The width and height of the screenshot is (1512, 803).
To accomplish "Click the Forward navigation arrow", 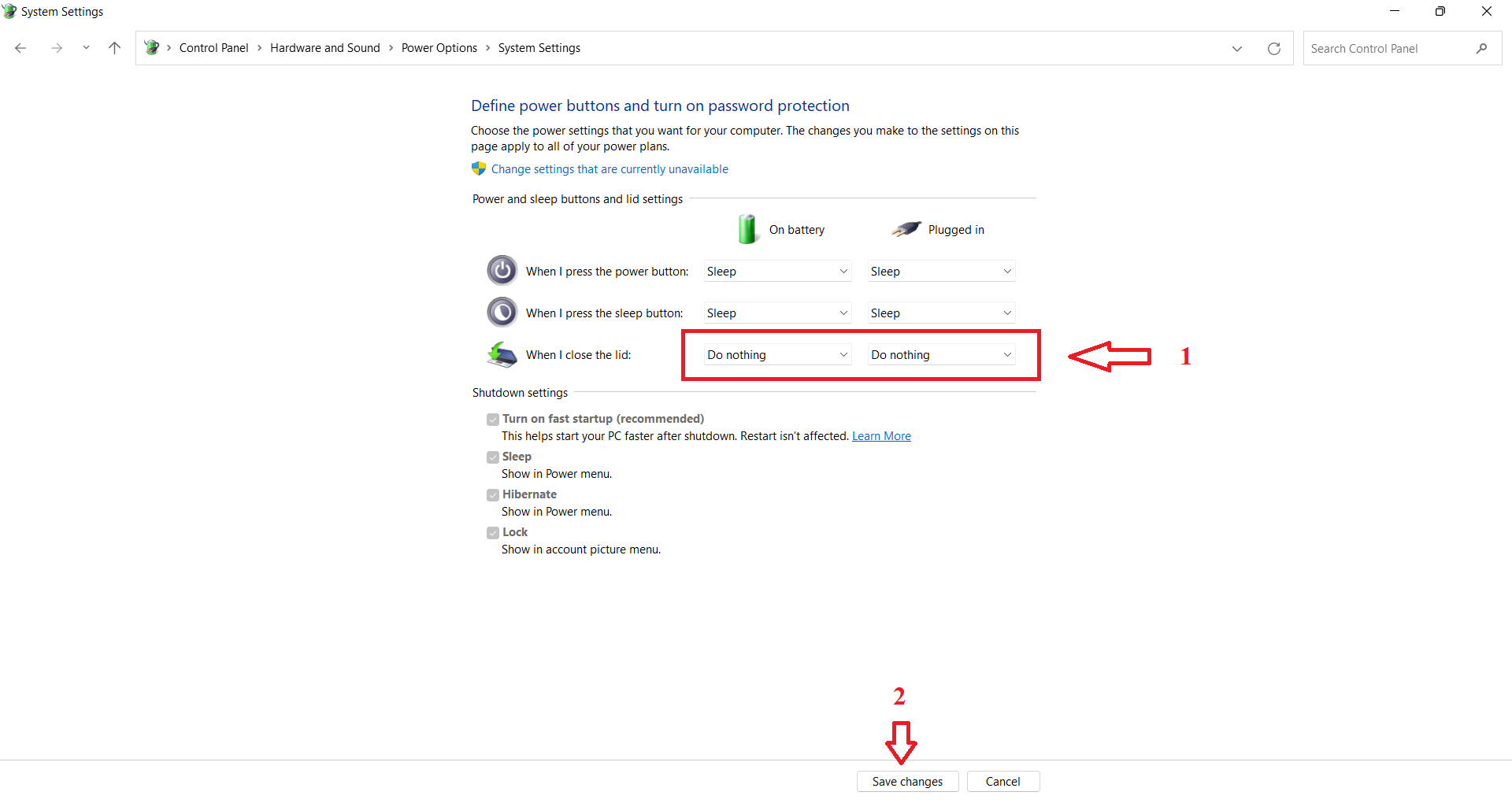I will tap(56, 48).
